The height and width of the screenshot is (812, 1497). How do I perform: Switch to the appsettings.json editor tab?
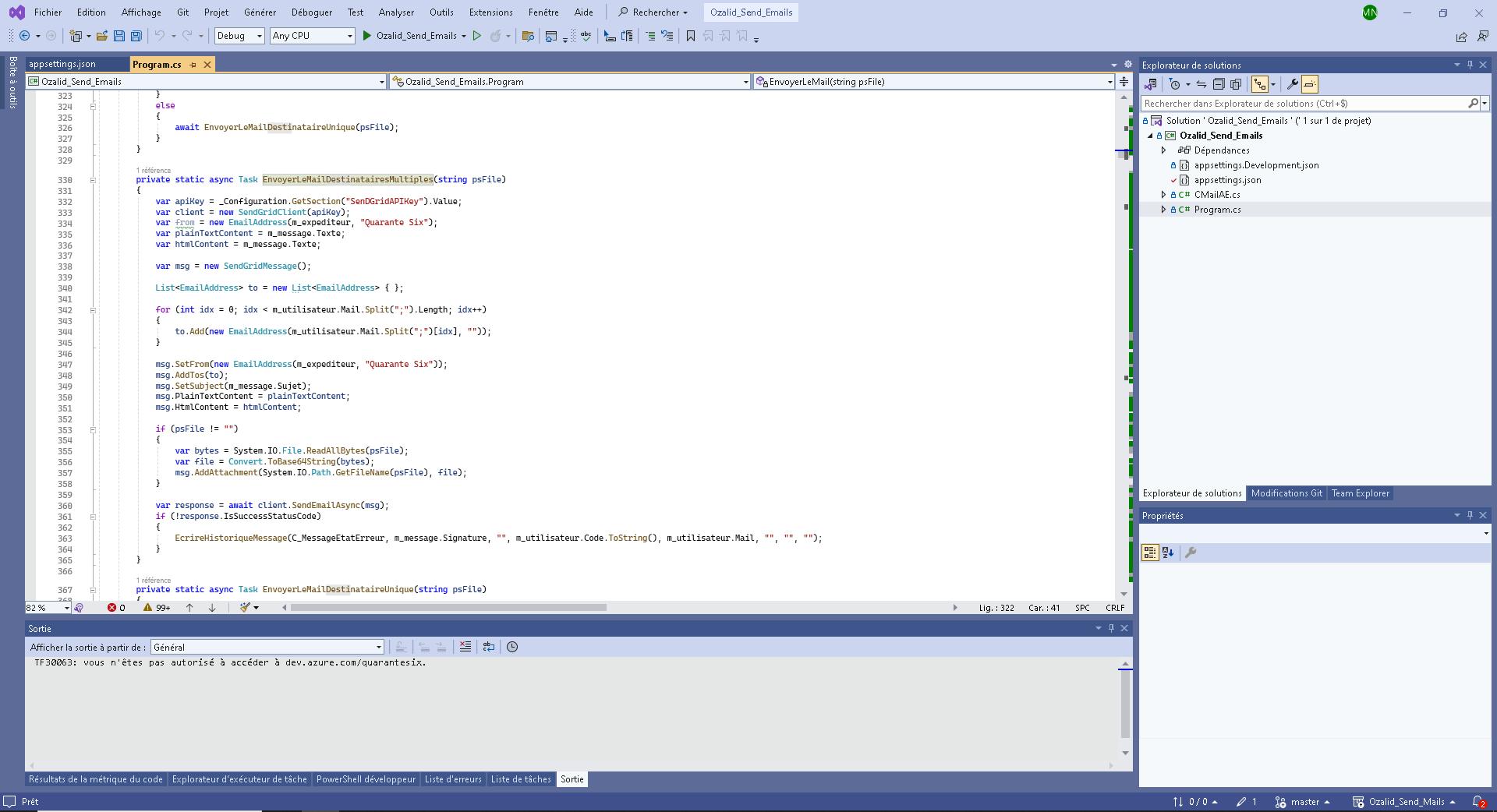[62, 65]
